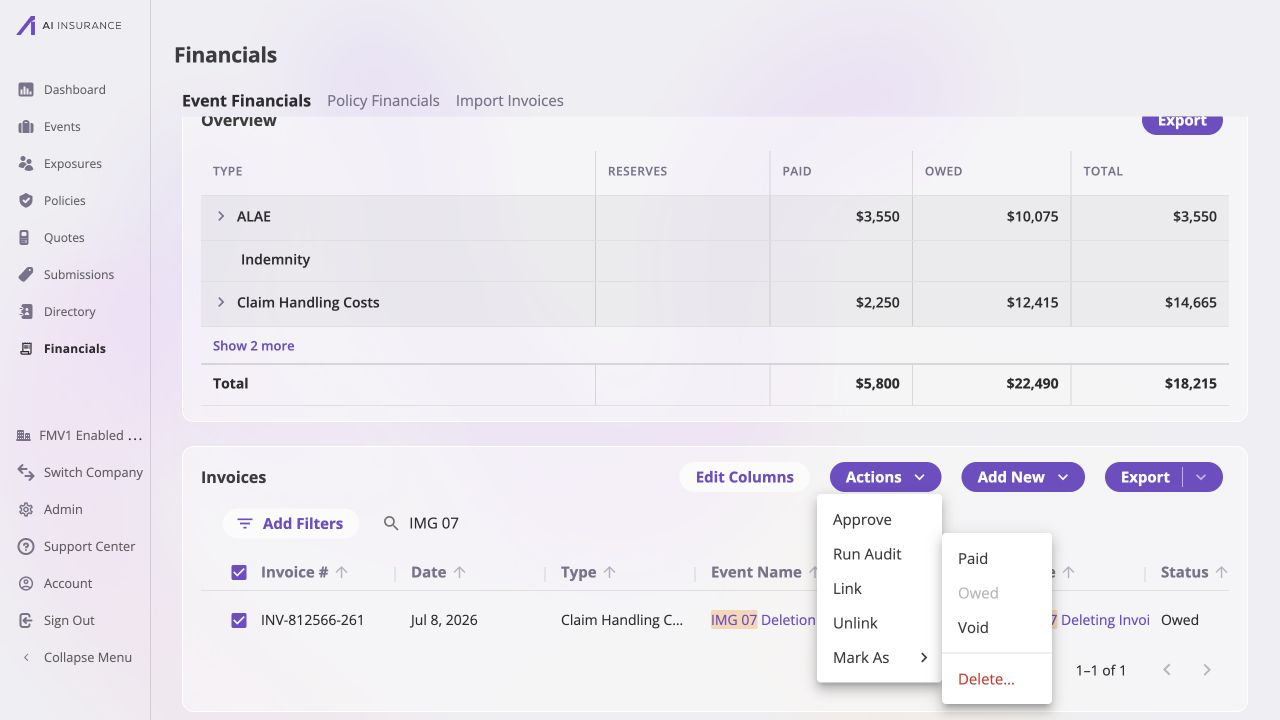Click Edit Columns button

[744, 477]
